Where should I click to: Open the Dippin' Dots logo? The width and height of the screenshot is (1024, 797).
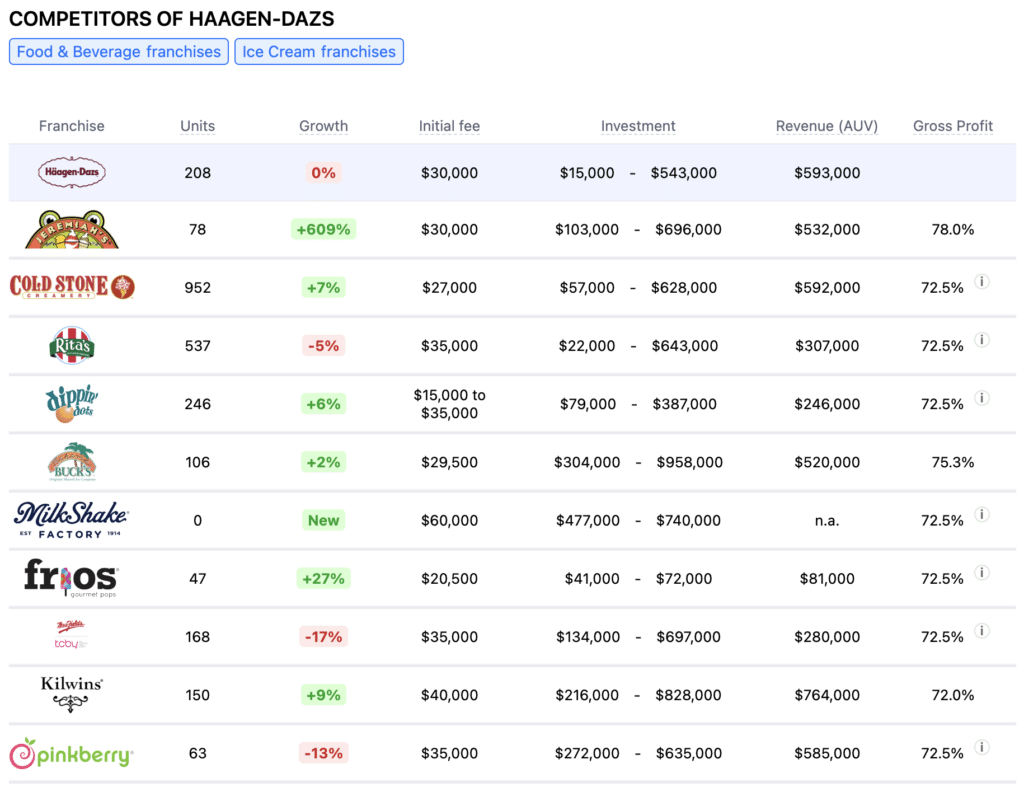pos(72,403)
